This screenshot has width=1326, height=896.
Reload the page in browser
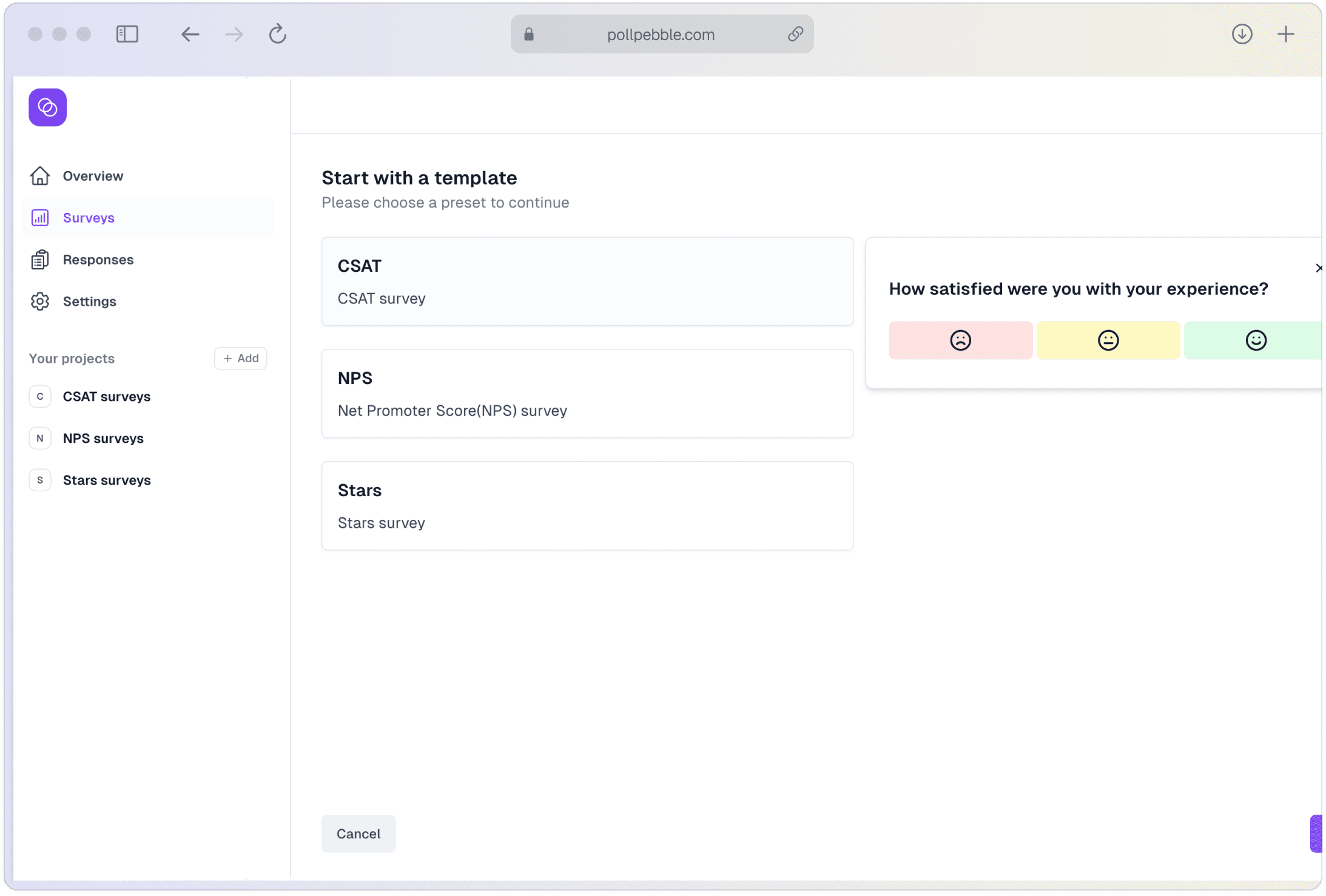click(278, 34)
